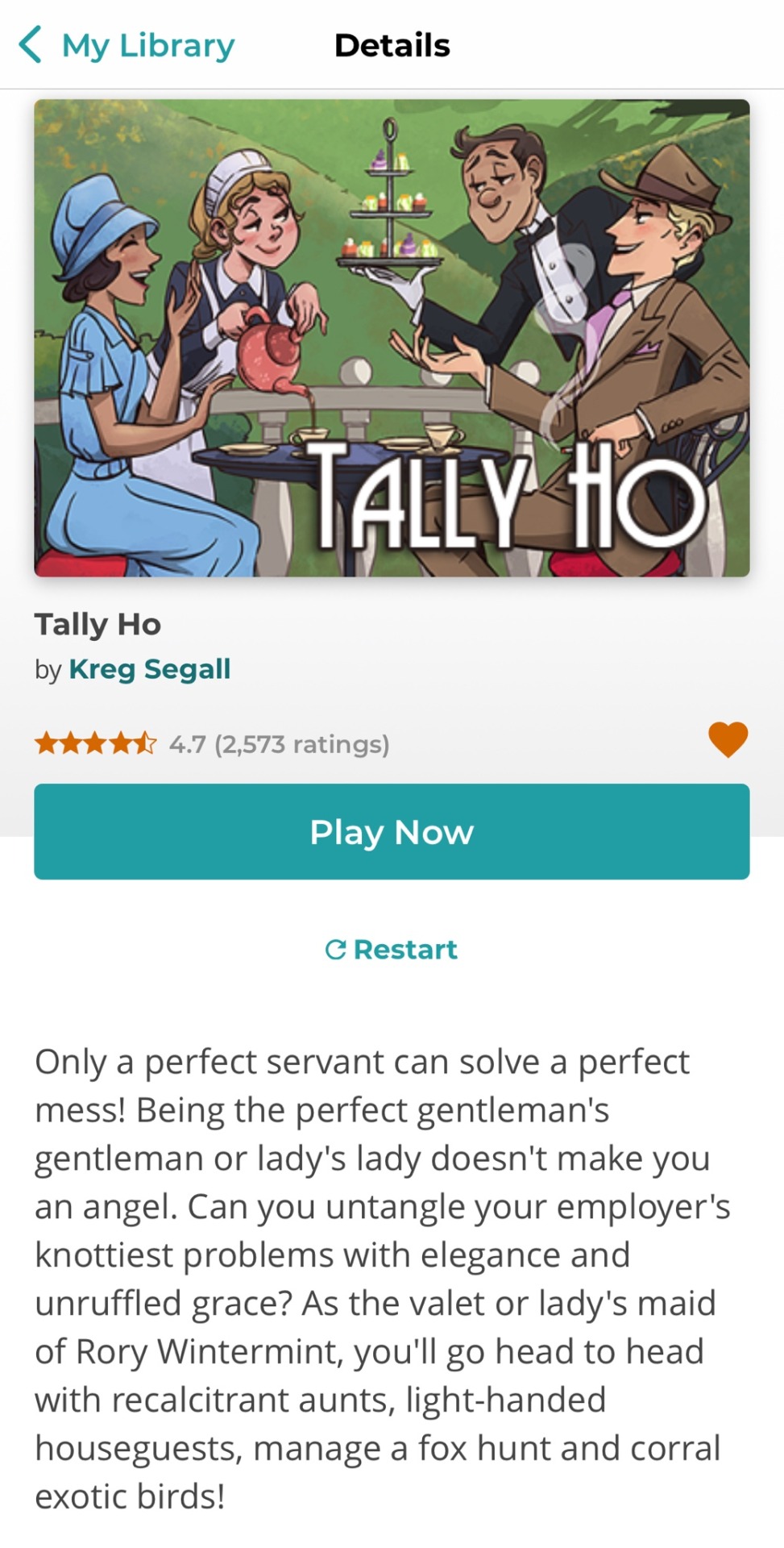Screen dimensions: 784x1548
Task: Click the third rating star
Action: pos(96,743)
